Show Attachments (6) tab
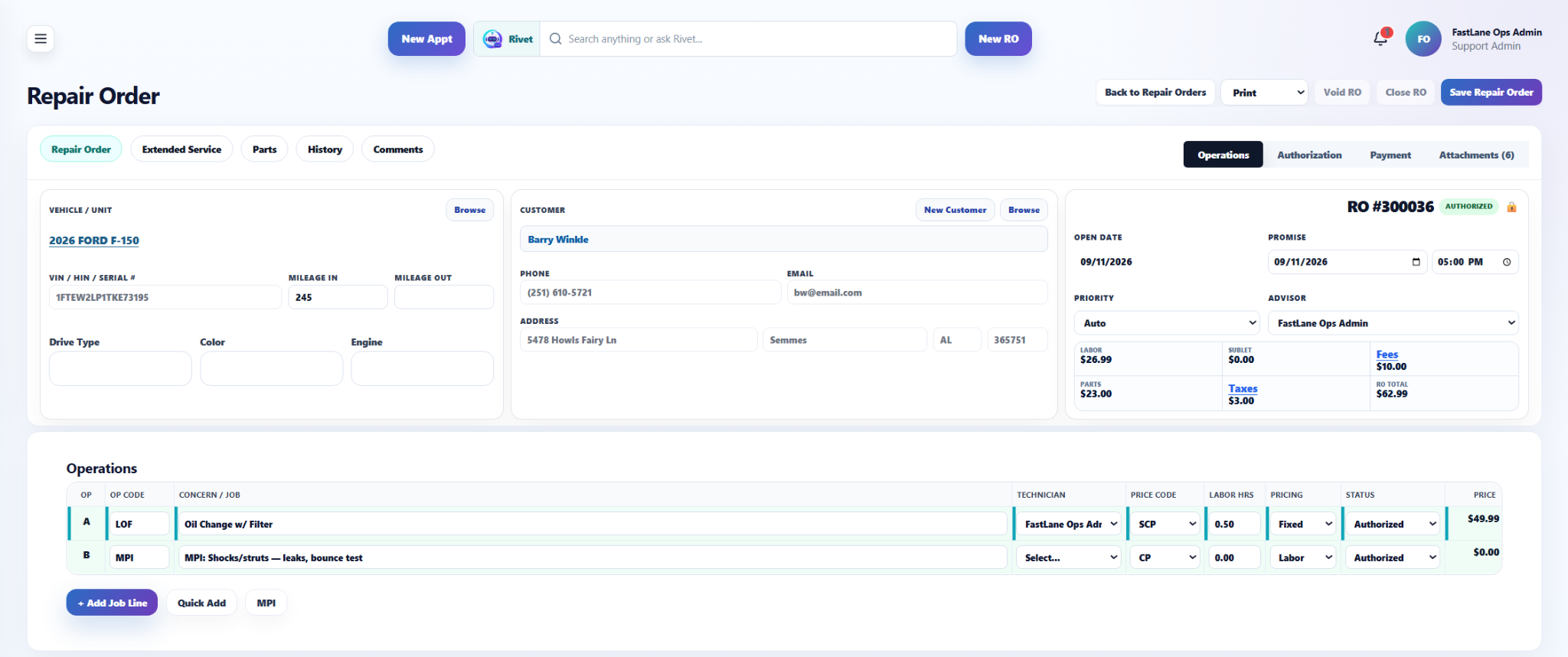 click(1476, 155)
